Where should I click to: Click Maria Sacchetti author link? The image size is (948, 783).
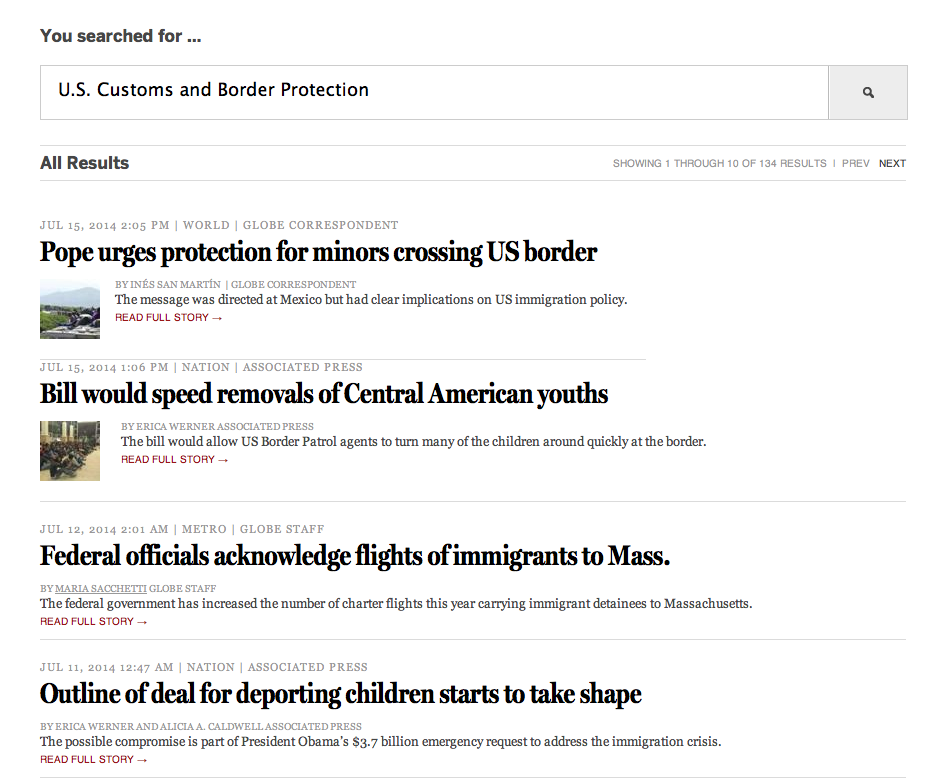click(101, 589)
